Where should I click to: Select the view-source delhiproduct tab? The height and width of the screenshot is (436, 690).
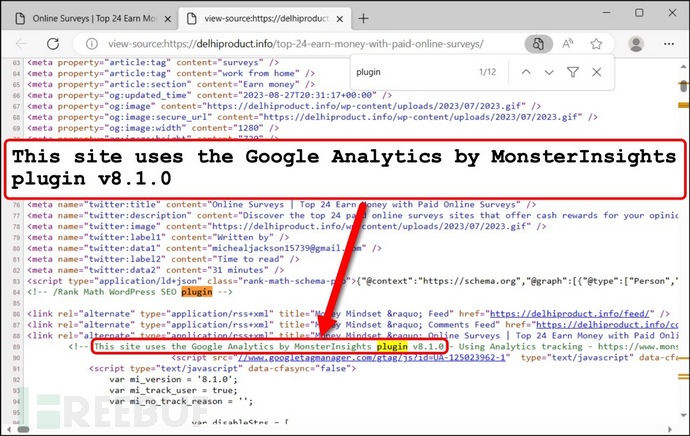(x=265, y=19)
